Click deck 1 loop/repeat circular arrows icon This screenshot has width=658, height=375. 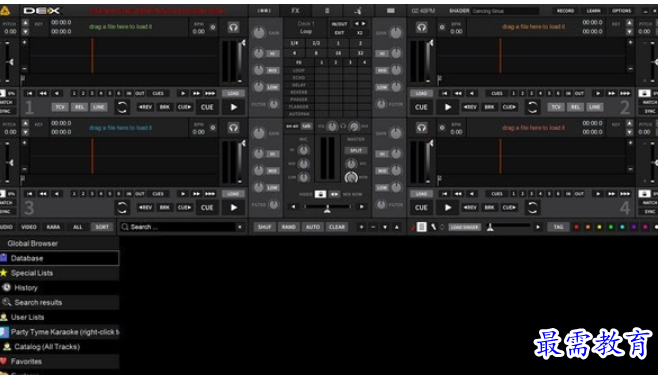point(122,107)
